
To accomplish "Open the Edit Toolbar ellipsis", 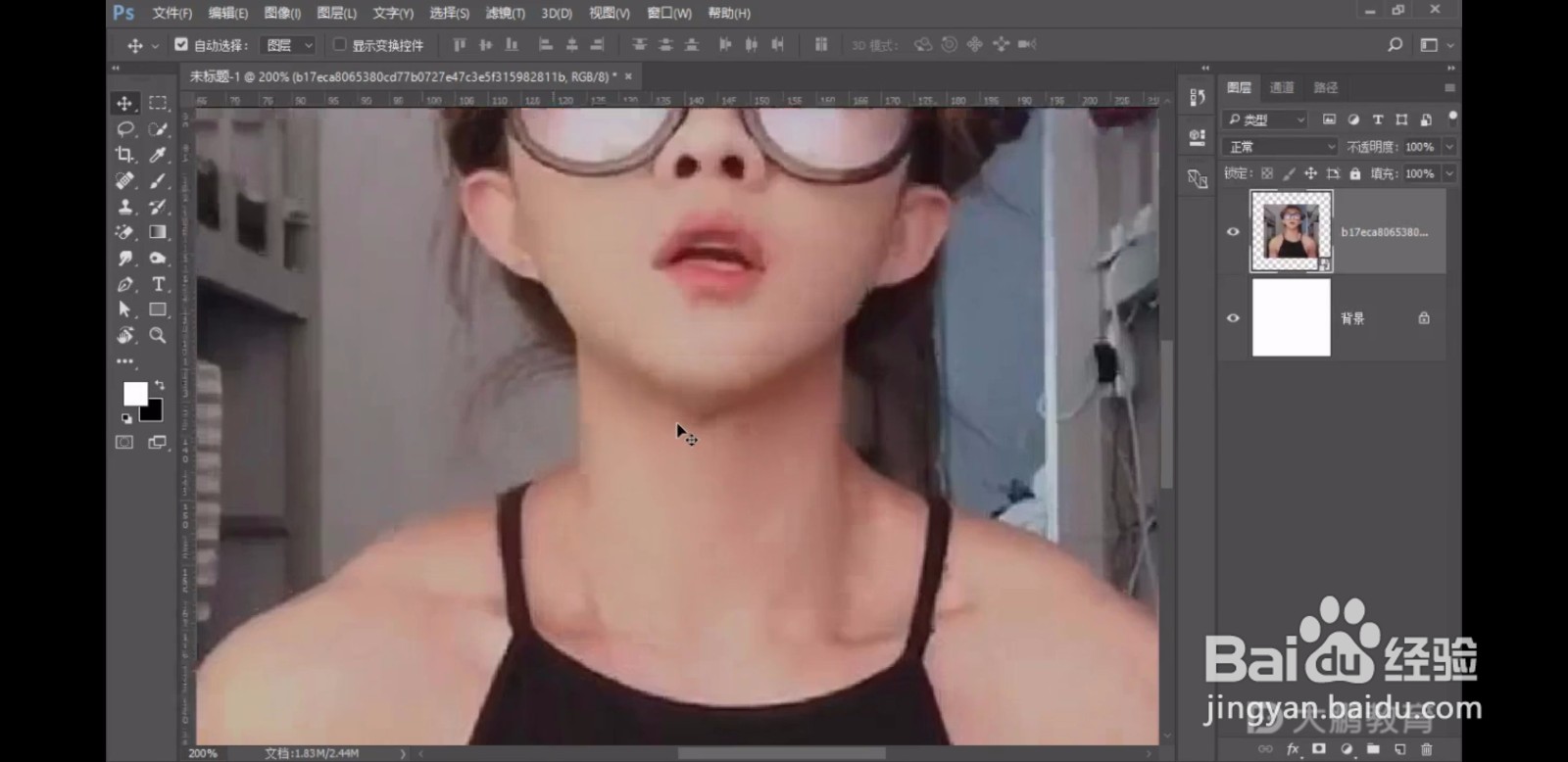I will pyautogui.click(x=124, y=361).
